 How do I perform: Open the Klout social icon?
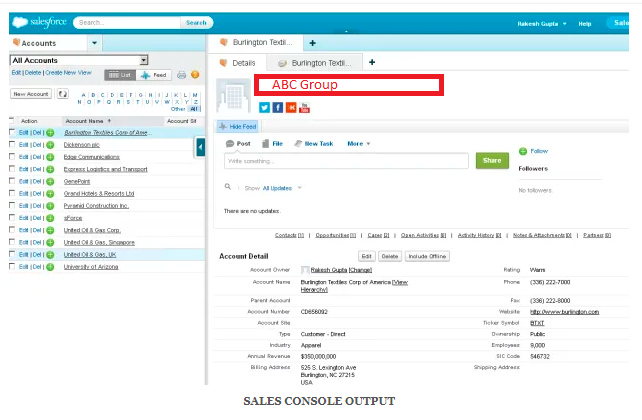pos(291,108)
